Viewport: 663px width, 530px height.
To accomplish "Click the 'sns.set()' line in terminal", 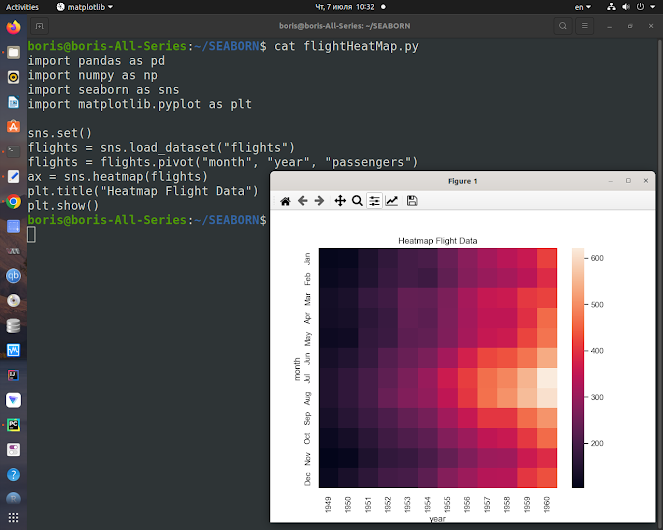I will click(60, 133).
